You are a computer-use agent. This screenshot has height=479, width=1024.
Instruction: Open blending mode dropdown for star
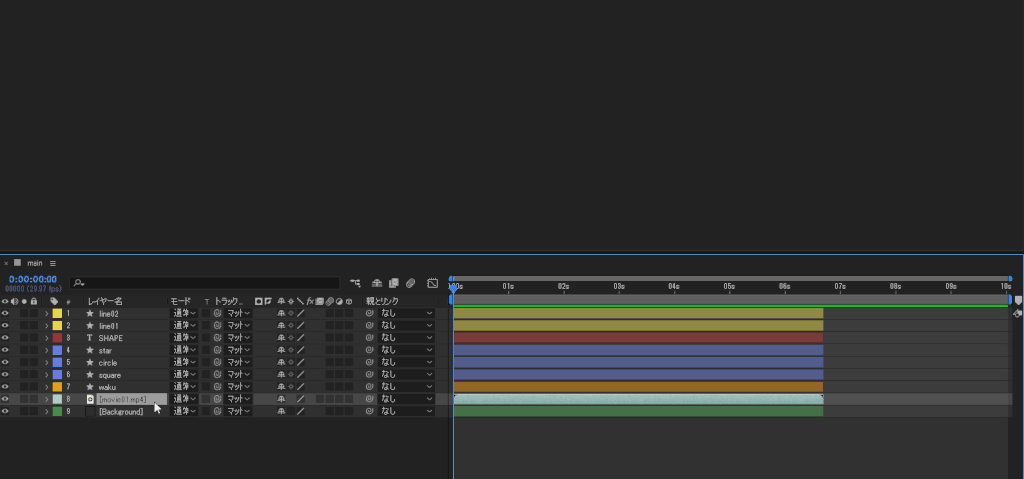184,350
